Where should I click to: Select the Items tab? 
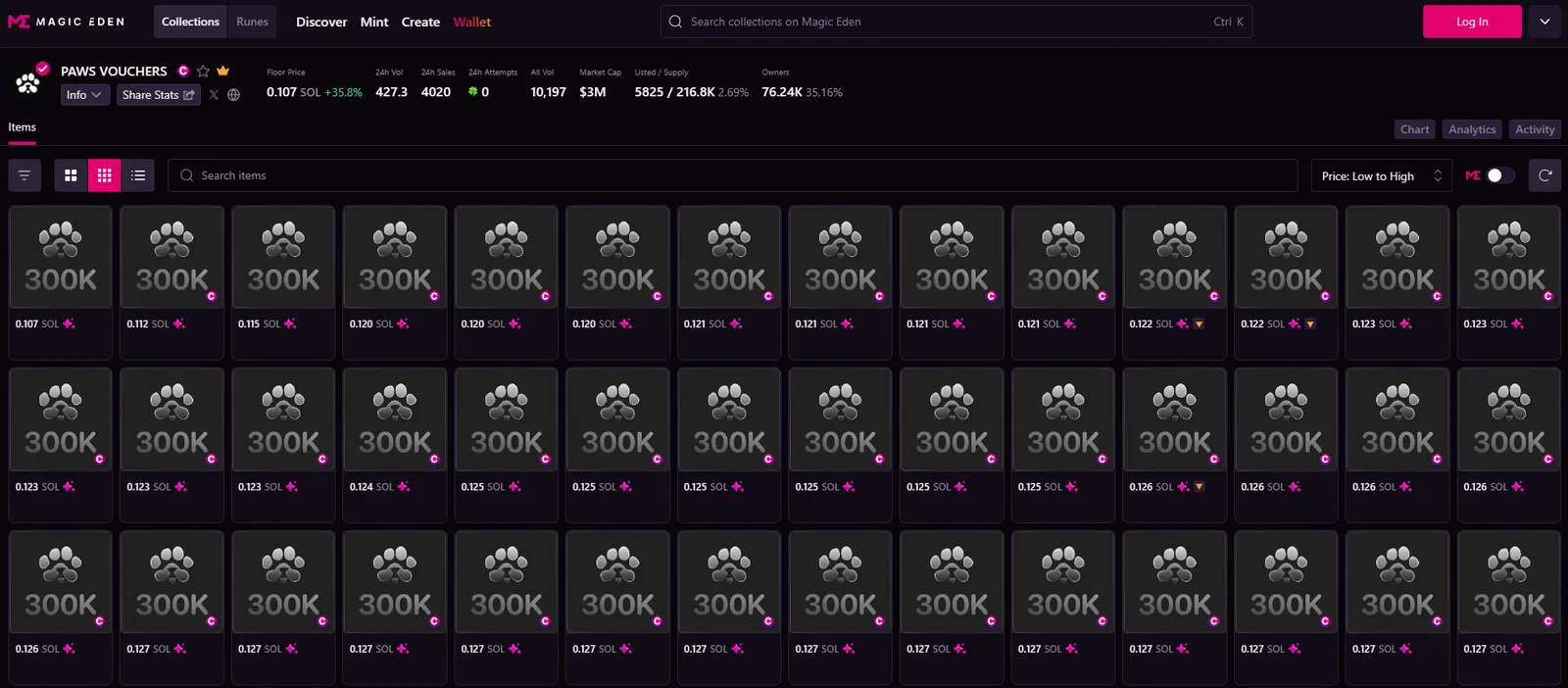tap(22, 127)
